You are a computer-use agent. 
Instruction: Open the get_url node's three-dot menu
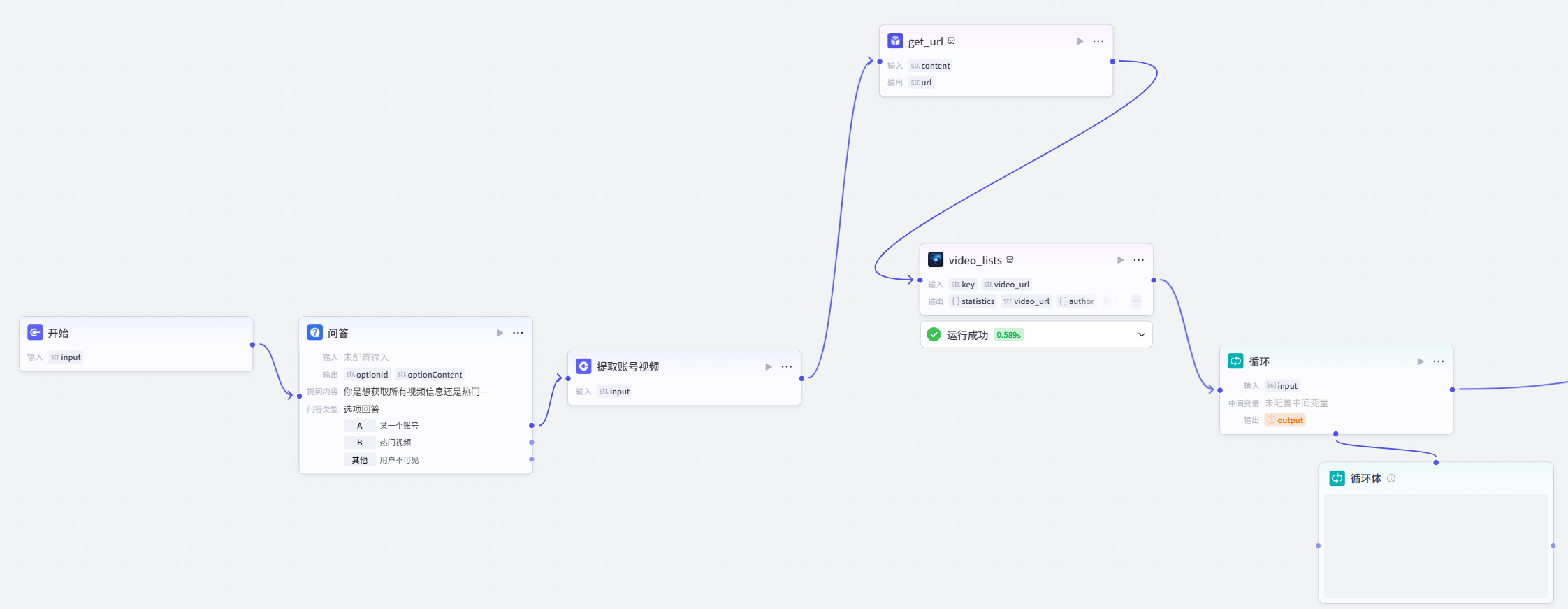(x=1098, y=41)
